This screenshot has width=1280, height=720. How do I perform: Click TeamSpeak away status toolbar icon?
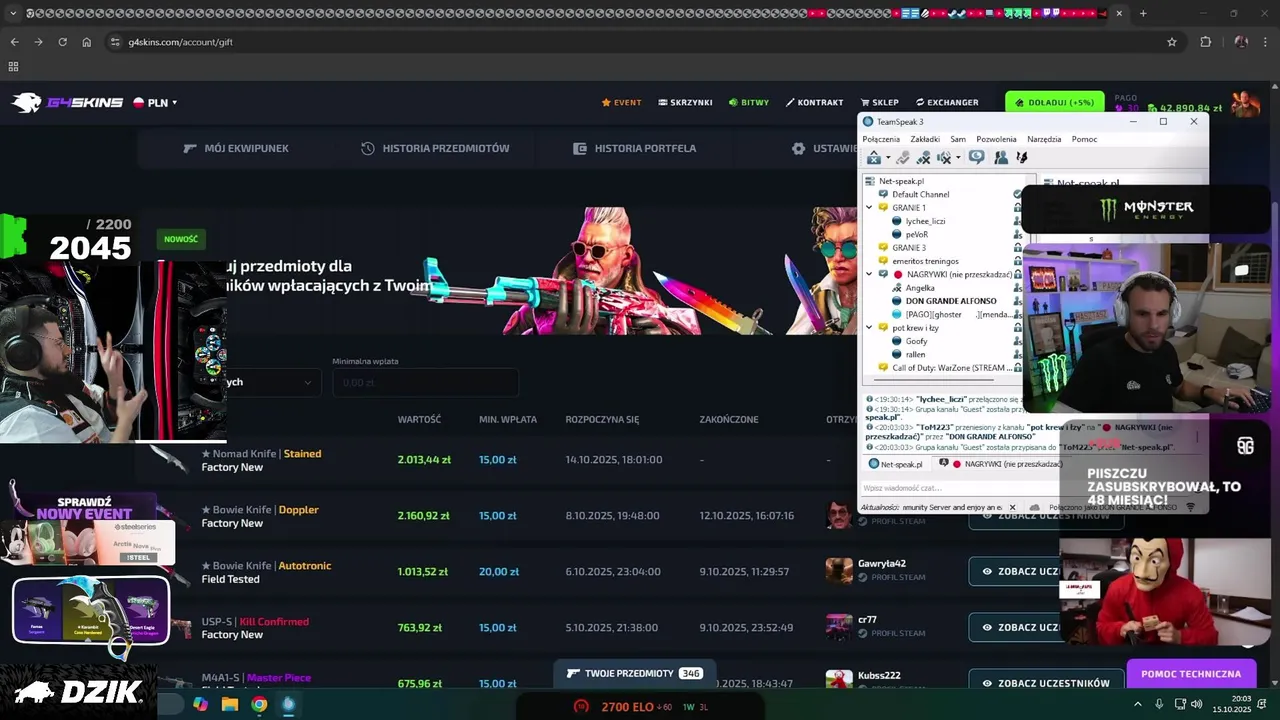pyautogui.click(x=874, y=158)
